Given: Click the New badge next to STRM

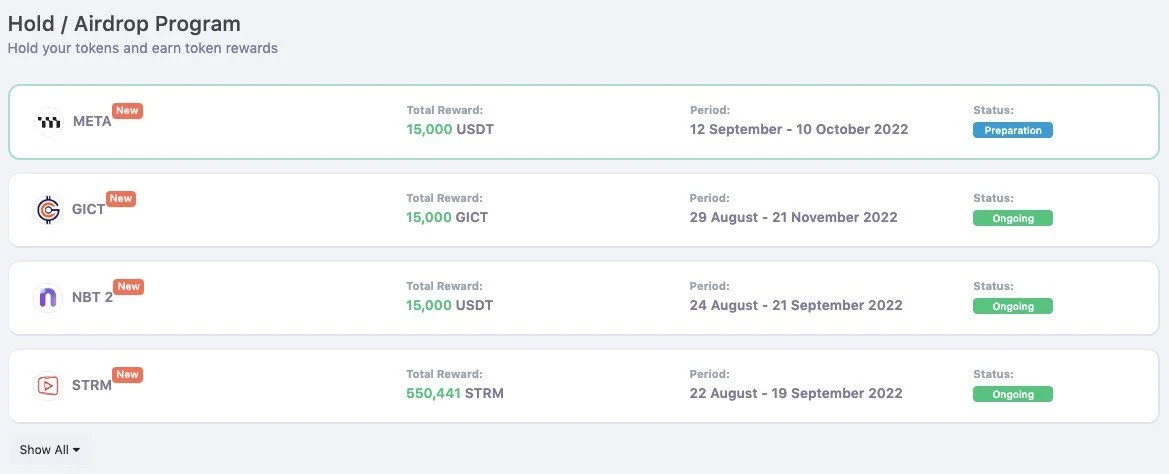Looking at the screenshot, I should tap(128, 375).
